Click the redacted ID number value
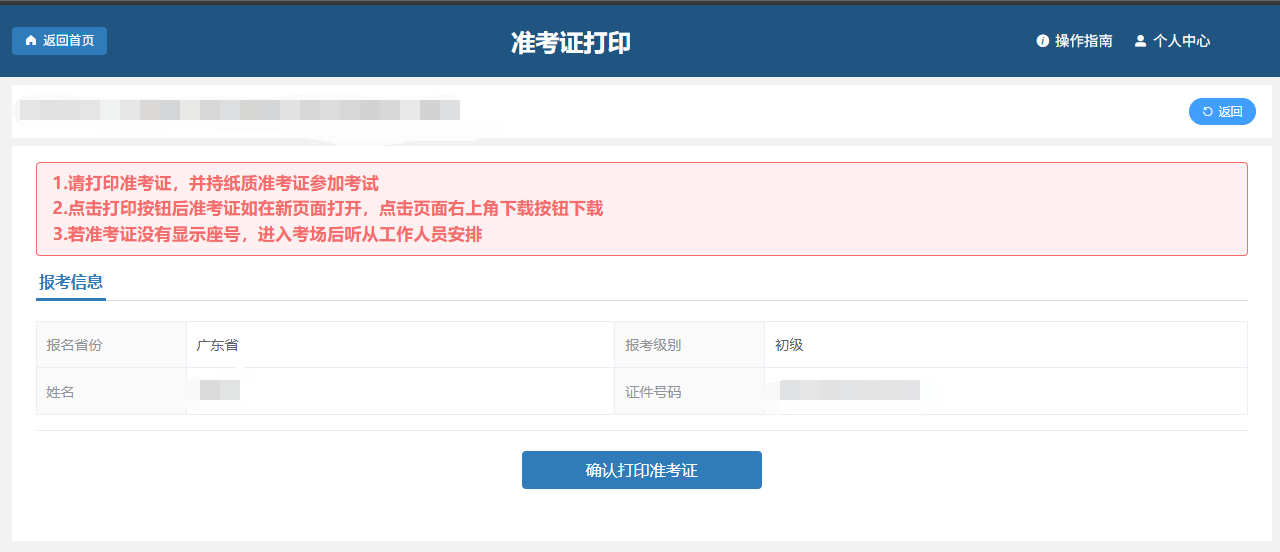This screenshot has height=552, width=1280. pyautogui.click(x=849, y=391)
